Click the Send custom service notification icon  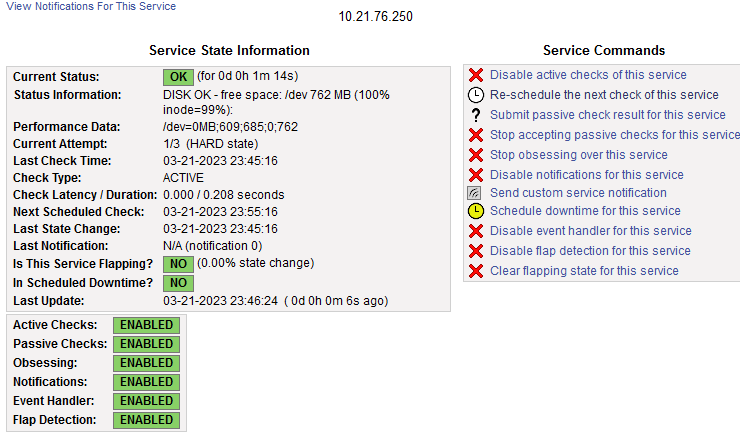476,193
